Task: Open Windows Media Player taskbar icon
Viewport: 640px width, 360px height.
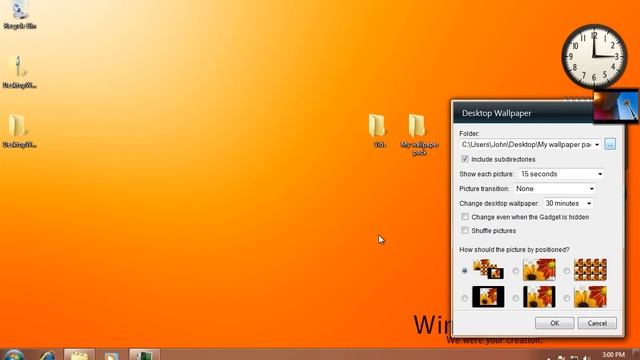Action: tap(111, 356)
